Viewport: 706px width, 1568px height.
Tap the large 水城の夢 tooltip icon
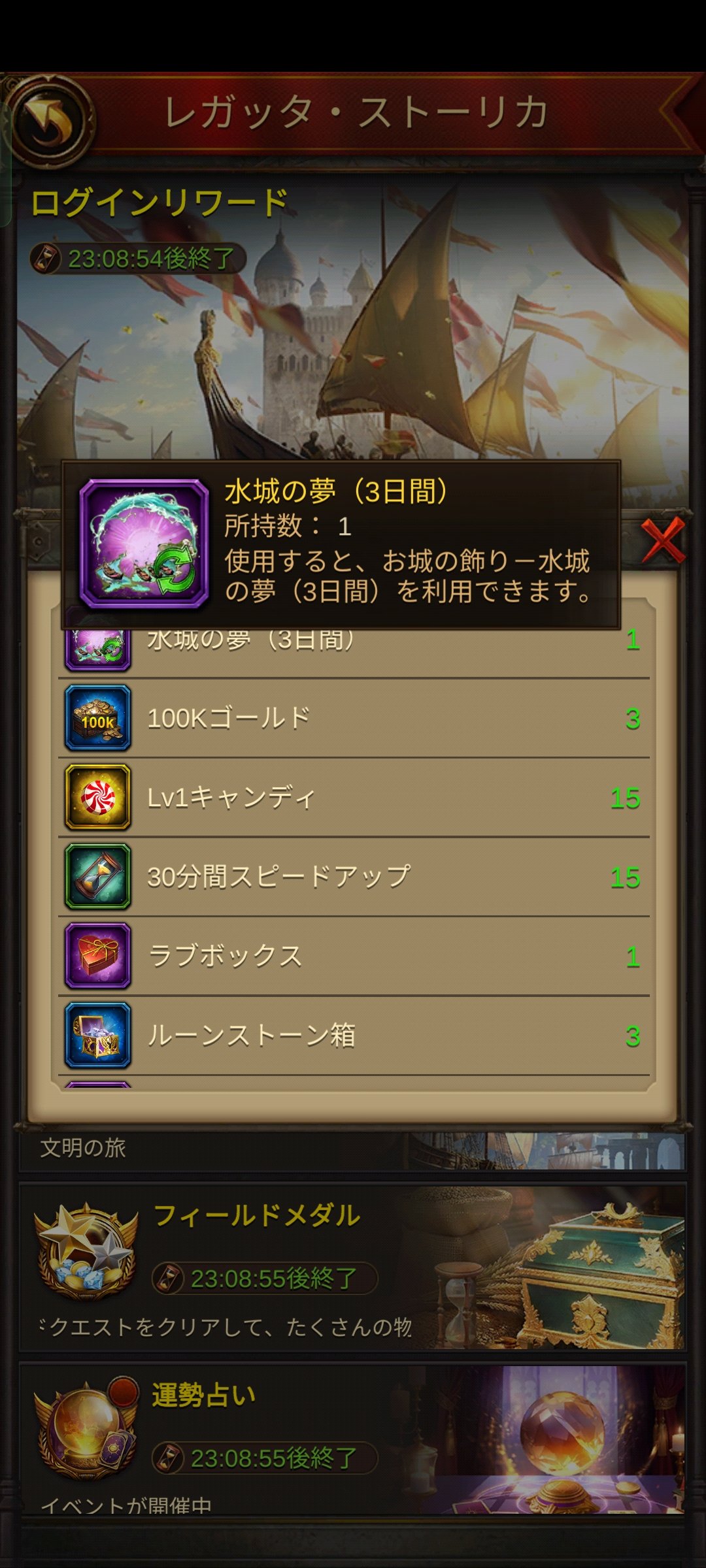(x=144, y=544)
